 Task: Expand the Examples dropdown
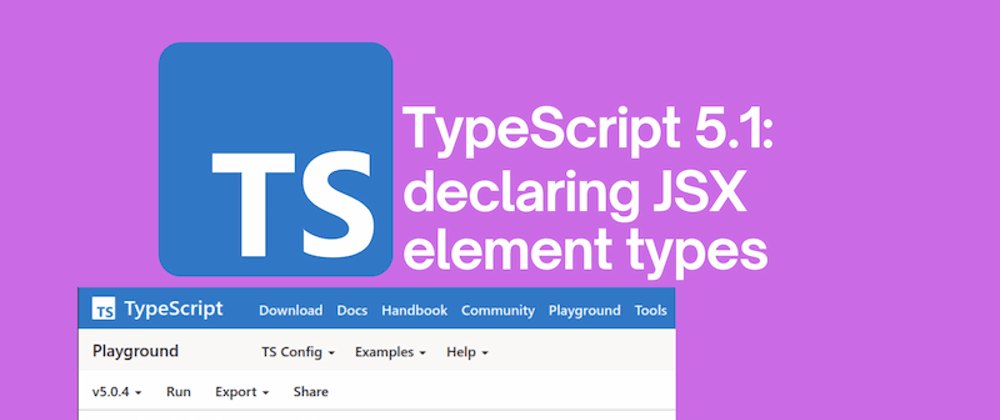click(390, 352)
